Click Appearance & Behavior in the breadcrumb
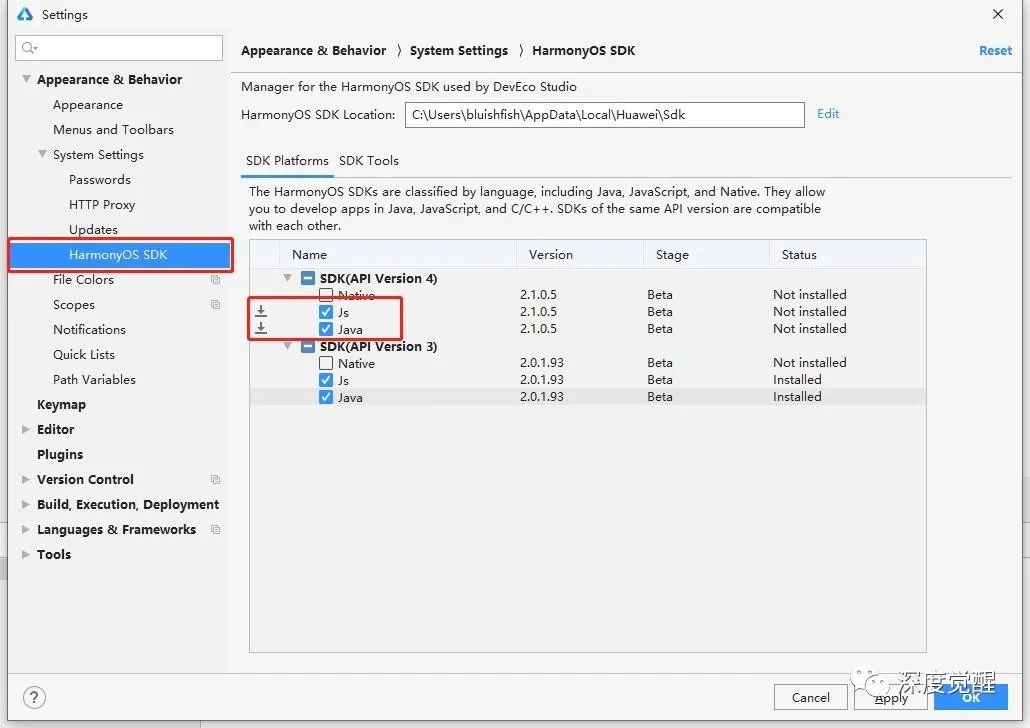 313,51
